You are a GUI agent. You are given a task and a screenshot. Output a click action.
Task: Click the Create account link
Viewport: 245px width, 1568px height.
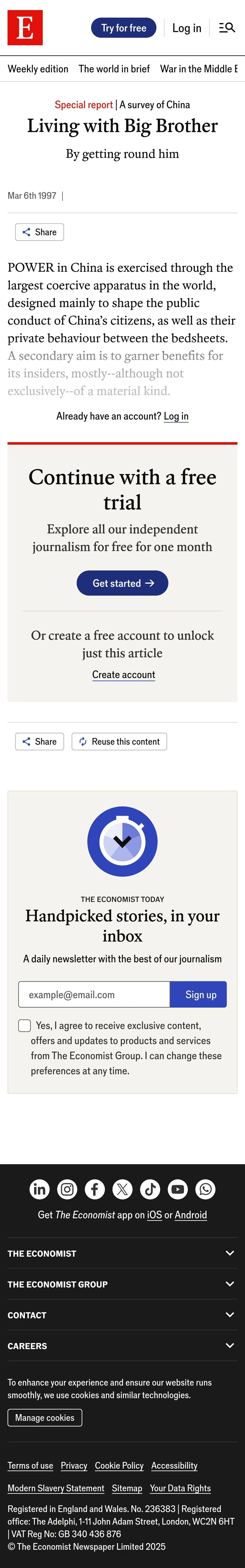(123, 674)
